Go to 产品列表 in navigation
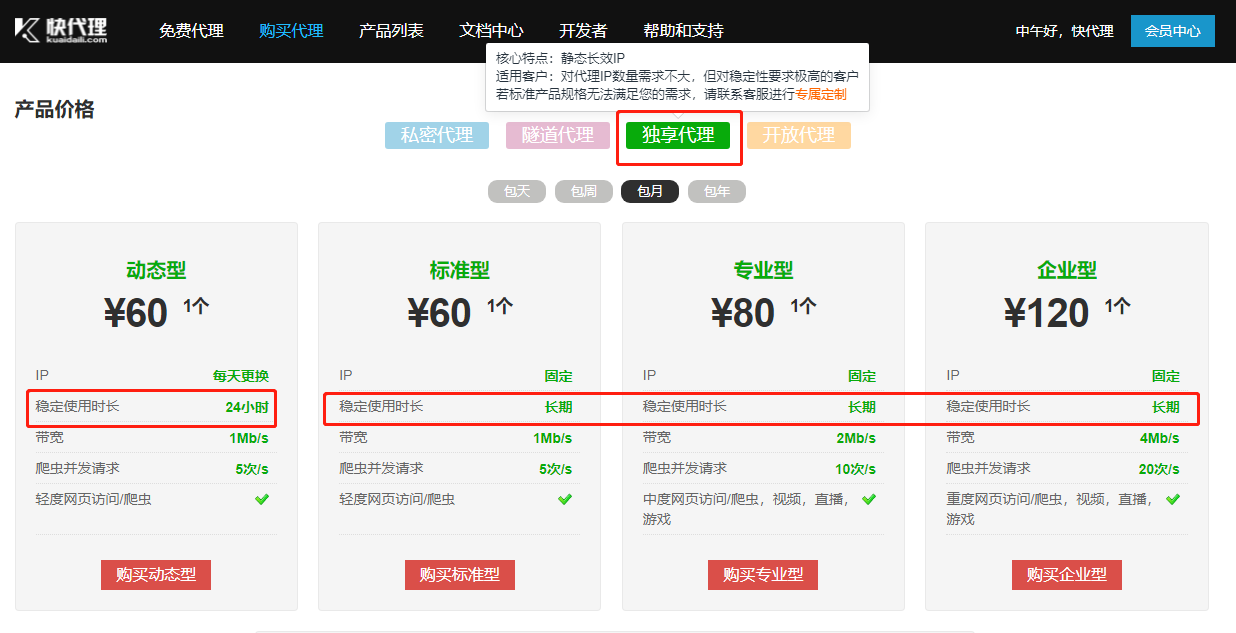Image resolution: width=1236 pixels, height=633 pixels. tap(391, 31)
